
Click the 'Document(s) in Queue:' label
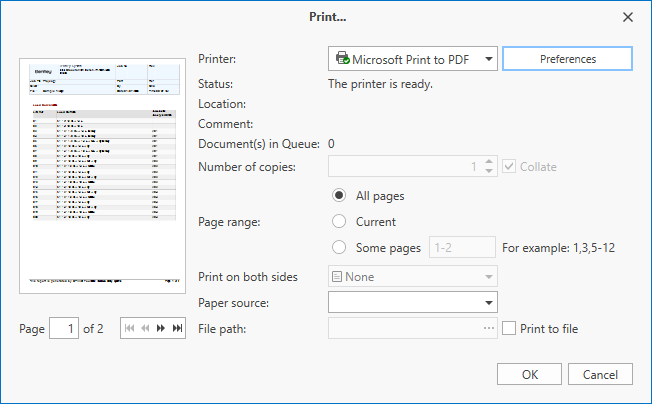pyautogui.click(x=259, y=144)
